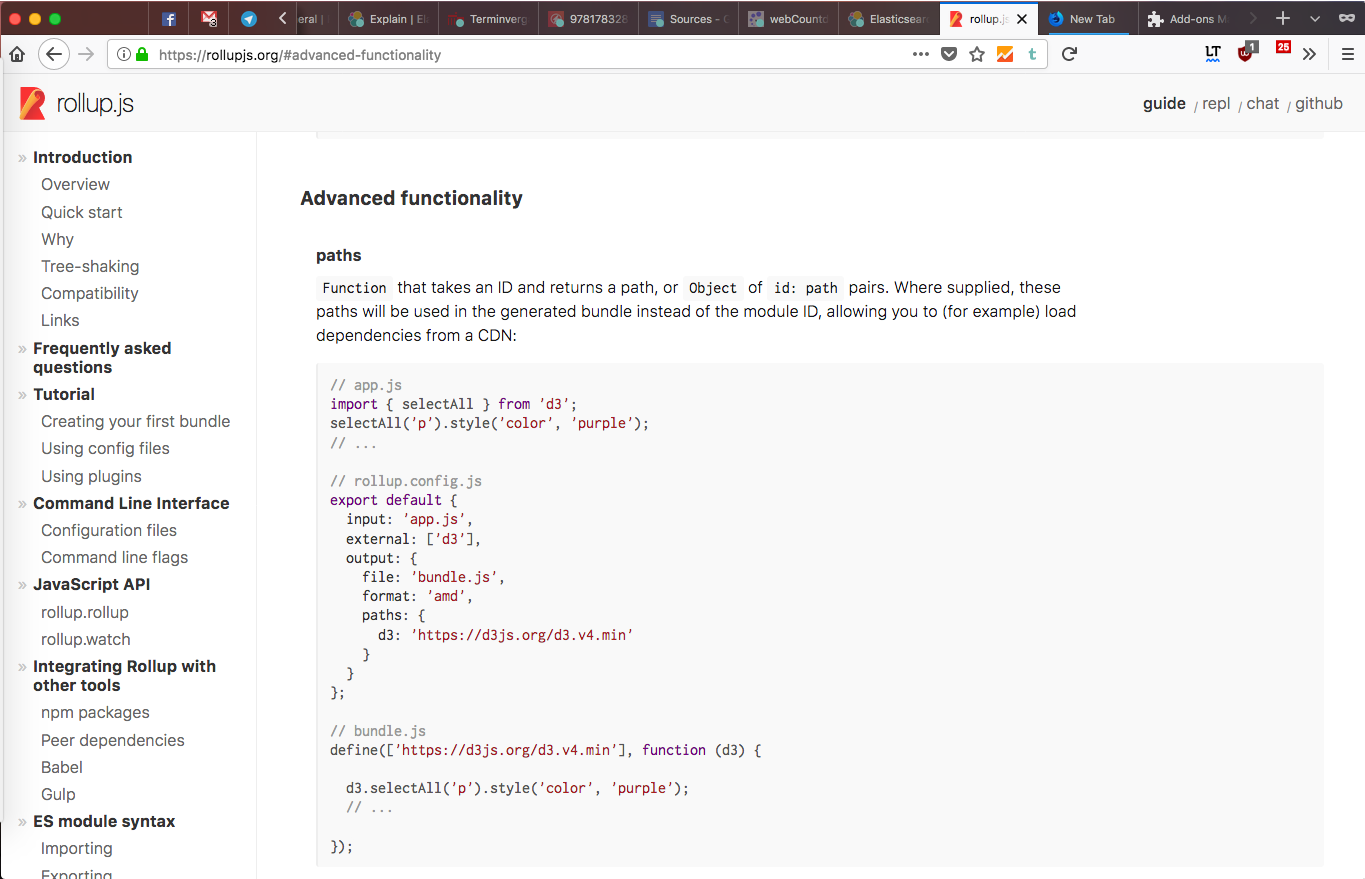Click the red '25' extension icon
Screen dimensions: 1365x879
1283,48
